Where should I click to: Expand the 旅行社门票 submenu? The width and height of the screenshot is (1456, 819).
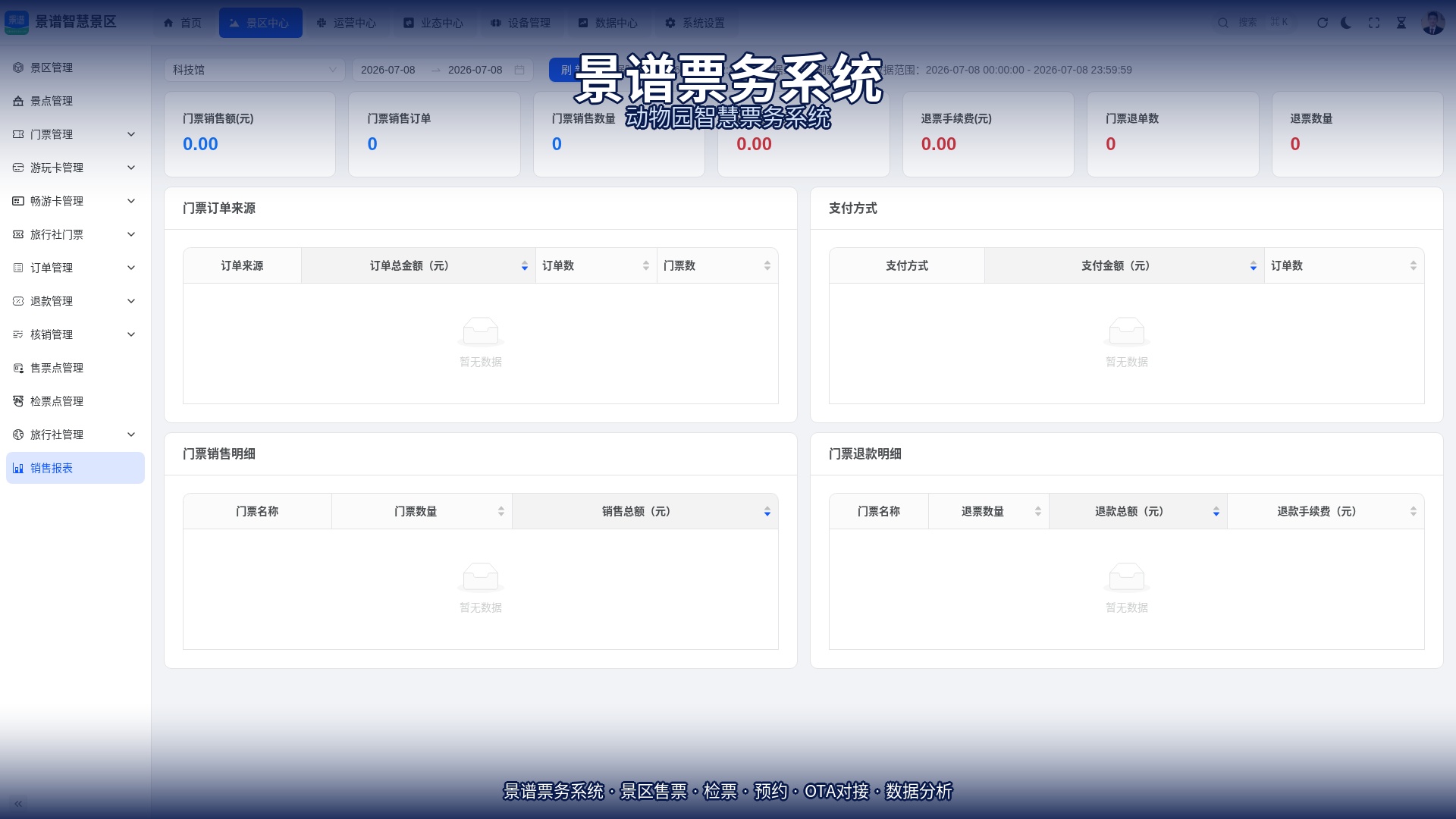(x=75, y=234)
